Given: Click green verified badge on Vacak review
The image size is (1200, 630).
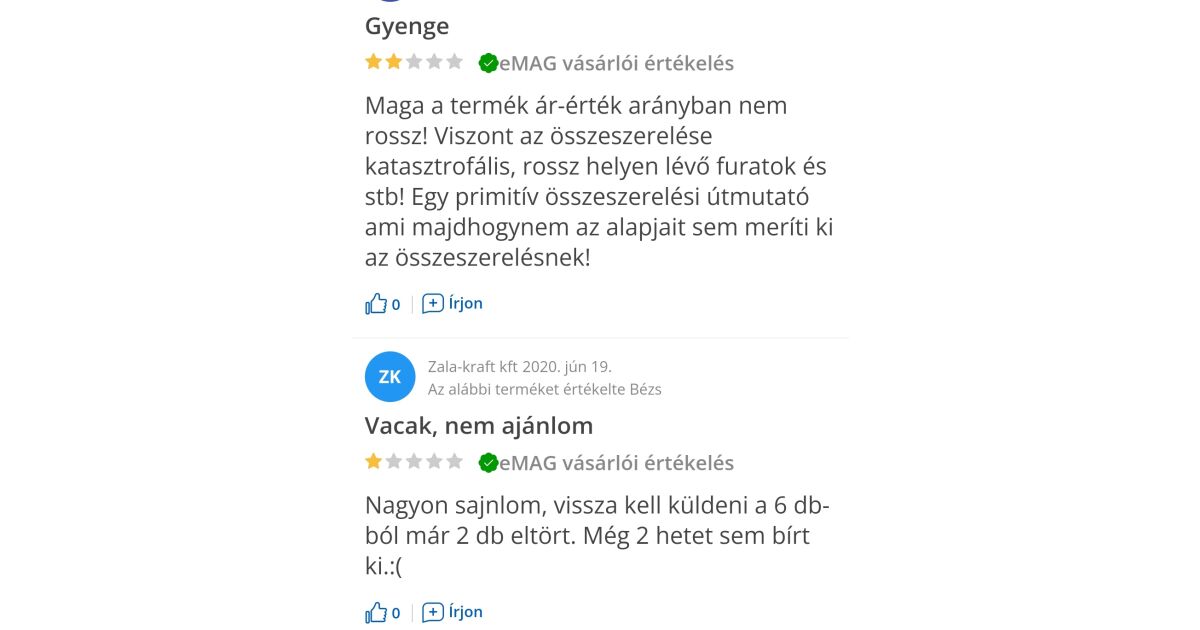Looking at the screenshot, I should [x=488, y=463].
